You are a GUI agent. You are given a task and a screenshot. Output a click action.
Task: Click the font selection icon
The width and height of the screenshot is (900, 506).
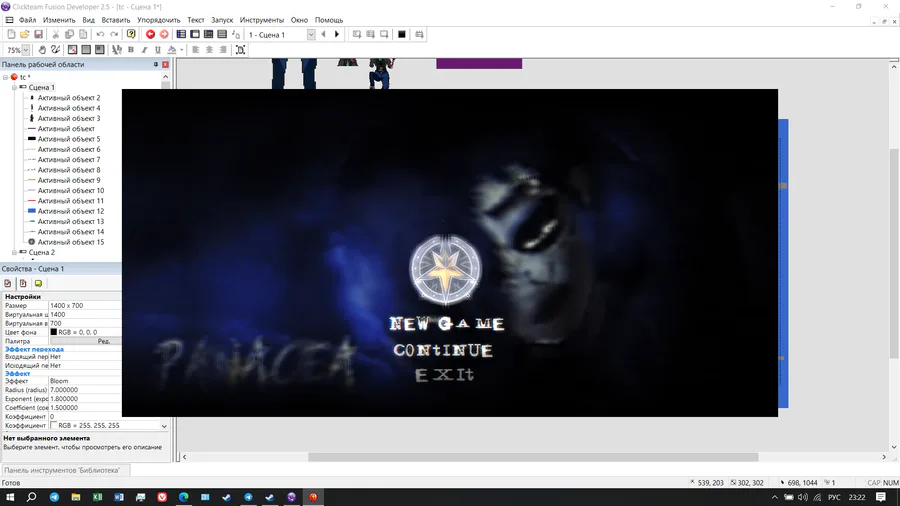pyautogui.click(x=117, y=50)
